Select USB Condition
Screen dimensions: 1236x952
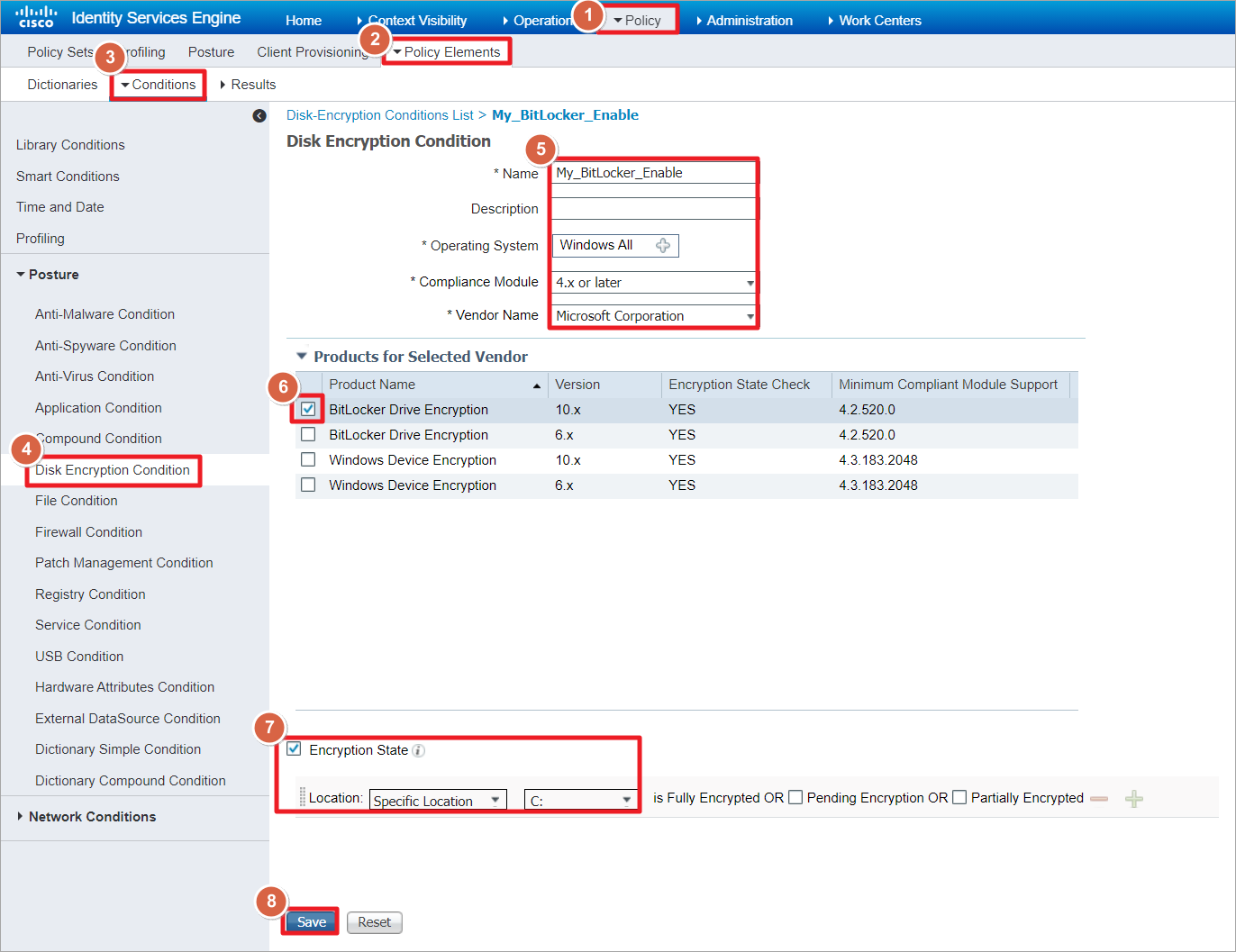click(79, 657)
